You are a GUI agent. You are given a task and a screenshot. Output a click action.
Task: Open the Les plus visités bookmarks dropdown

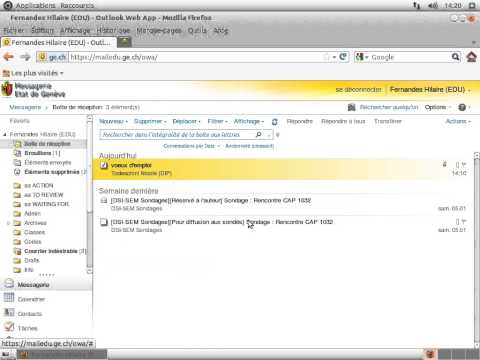click(x=33, y=73)
